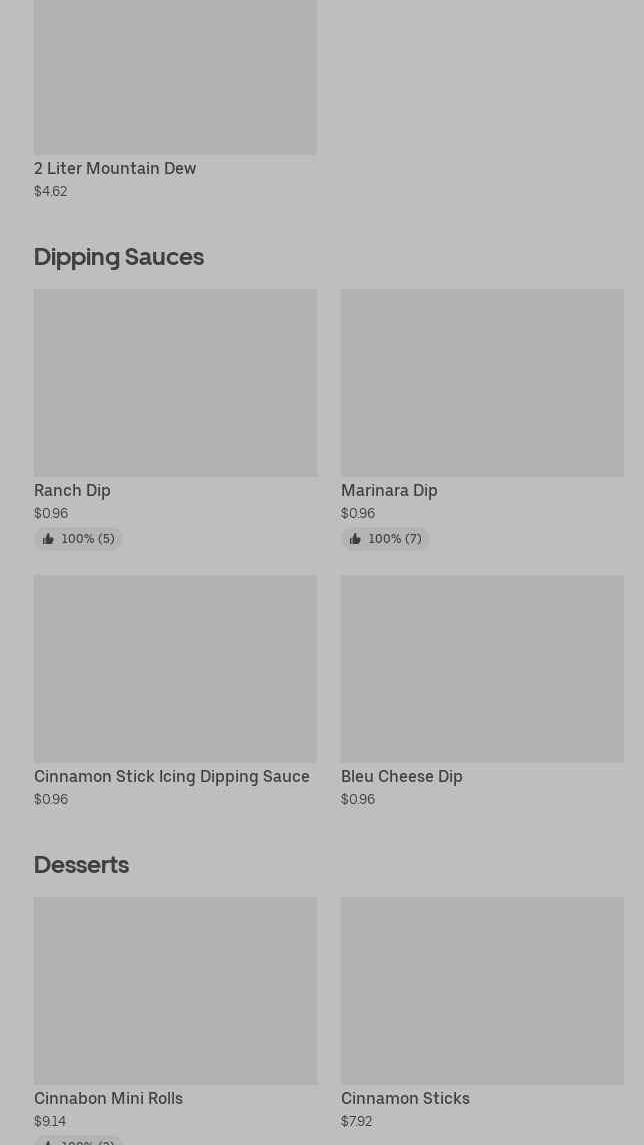Viewport: 644px width, 1145px height.
Task: Click the Desserts section heading
Action: click(81, 865)
